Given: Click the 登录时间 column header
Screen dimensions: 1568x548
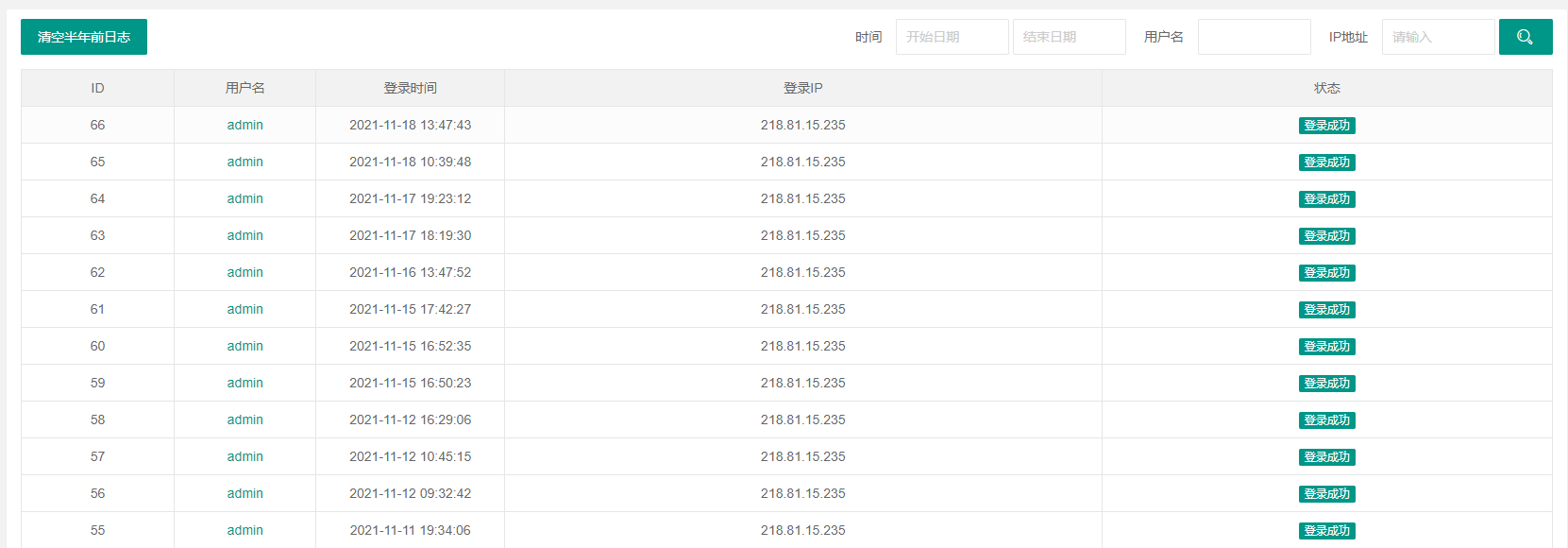Looking at the screenshot, I should (410, 88).
